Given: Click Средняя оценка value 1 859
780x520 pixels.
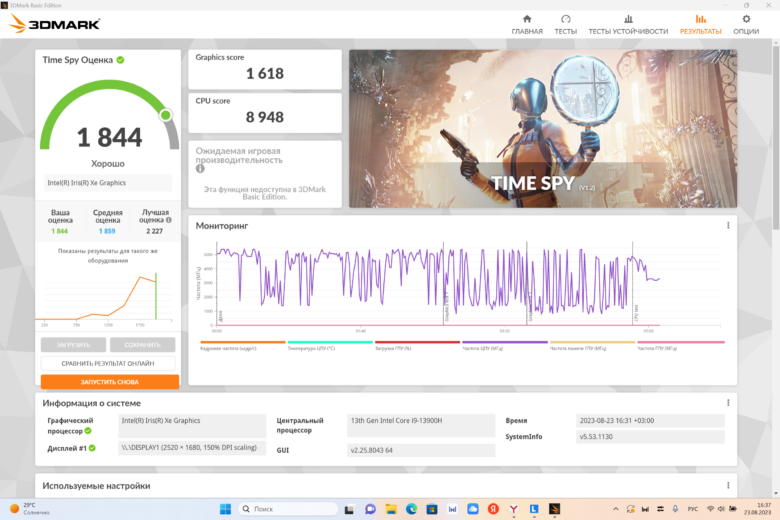Looking at the screenshot, I should [107, 231].
